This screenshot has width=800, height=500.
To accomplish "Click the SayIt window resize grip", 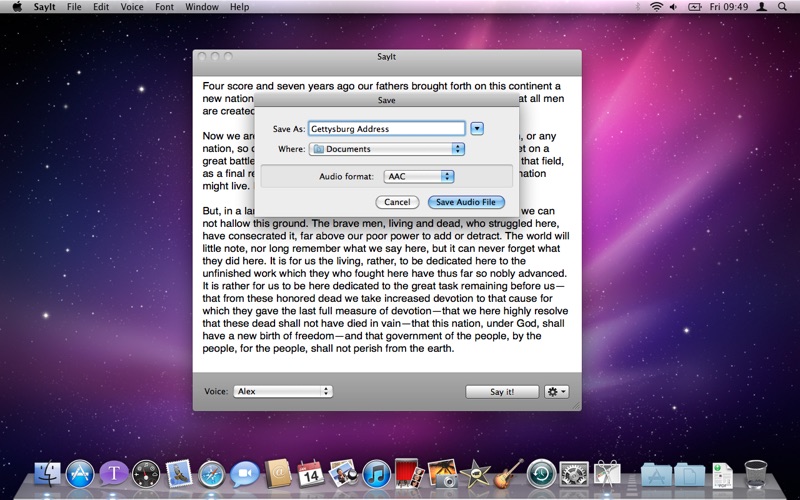I will [x=577, y=406].
